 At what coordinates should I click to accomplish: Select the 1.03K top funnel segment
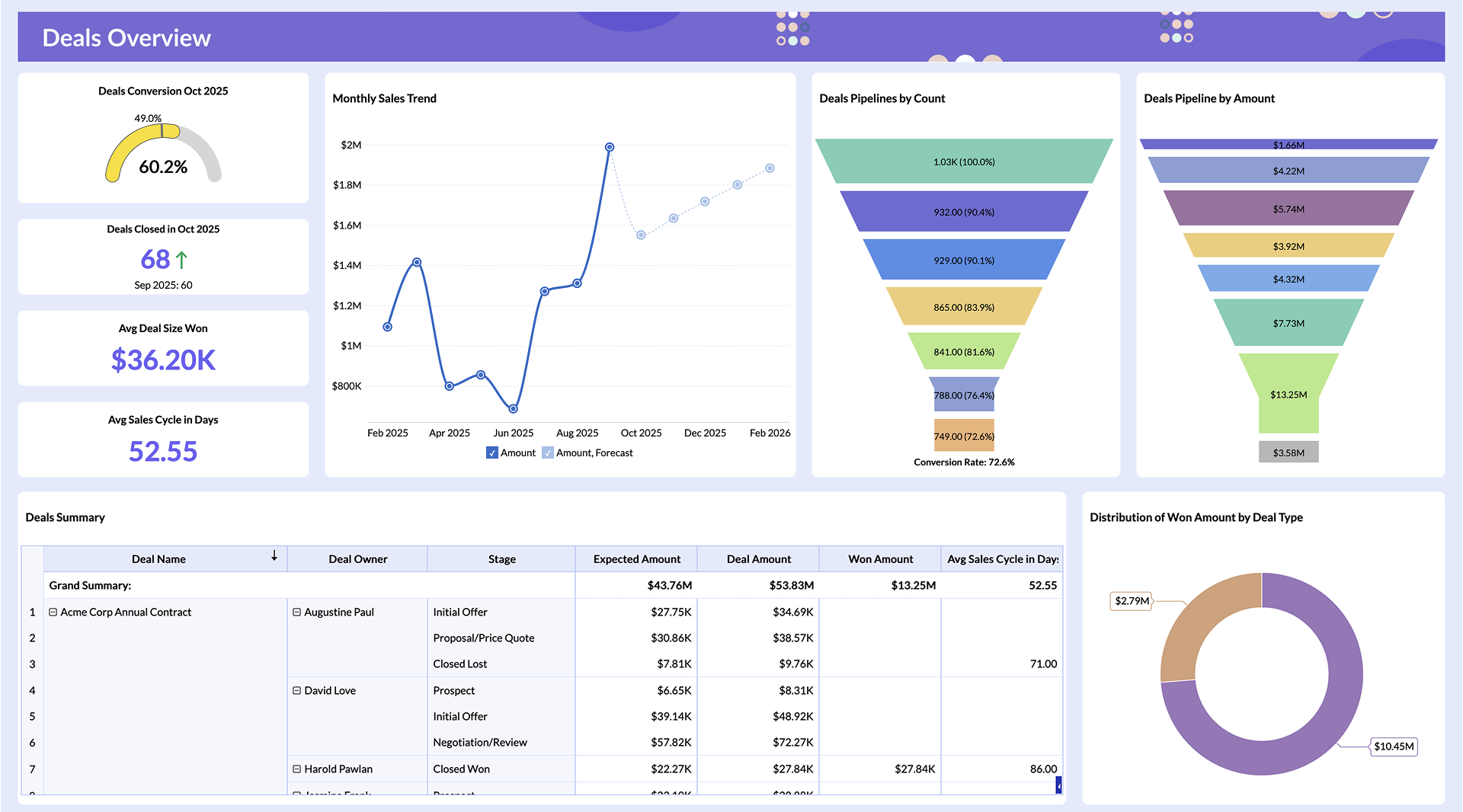964,161
